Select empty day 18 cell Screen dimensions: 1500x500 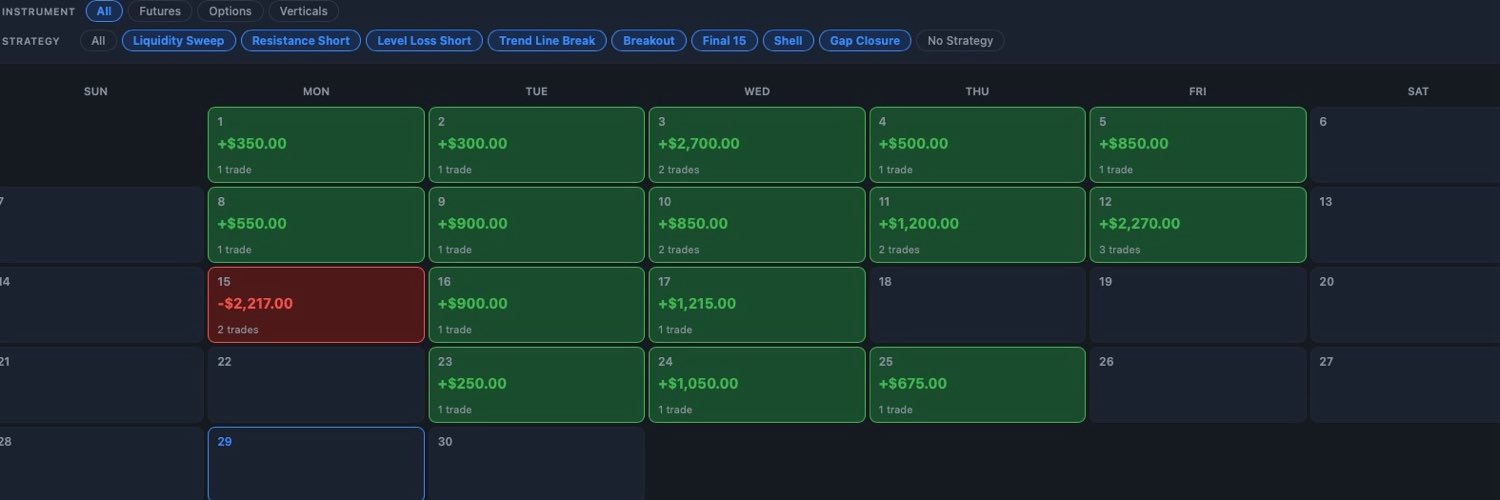pos(977,305)
